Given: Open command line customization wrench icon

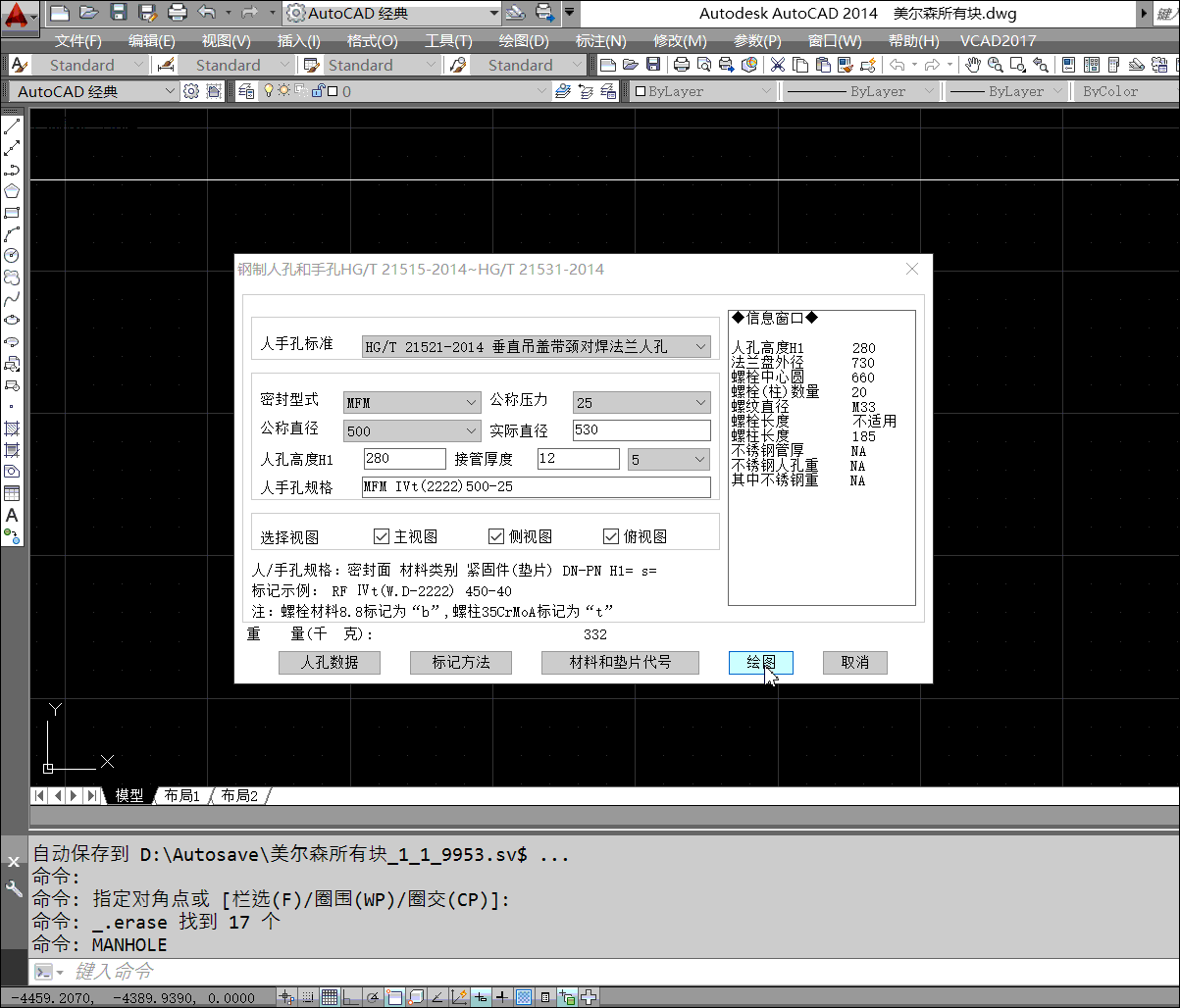Looking at the screenshot, I should 14,889.
